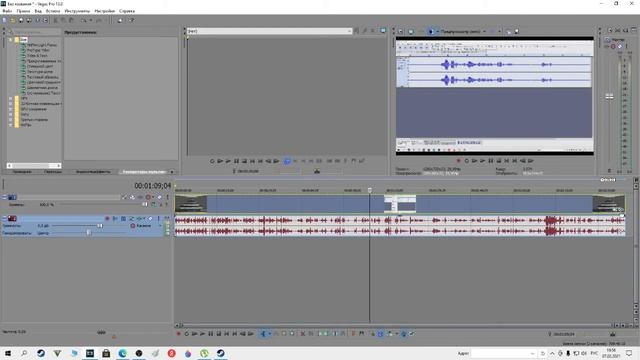
Task: Click the Open project folder icon
Action: (13, 20)
